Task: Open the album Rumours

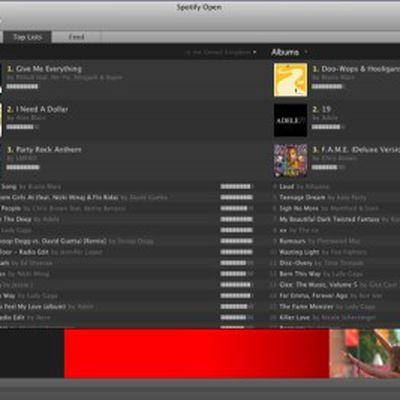Action: 292,241
